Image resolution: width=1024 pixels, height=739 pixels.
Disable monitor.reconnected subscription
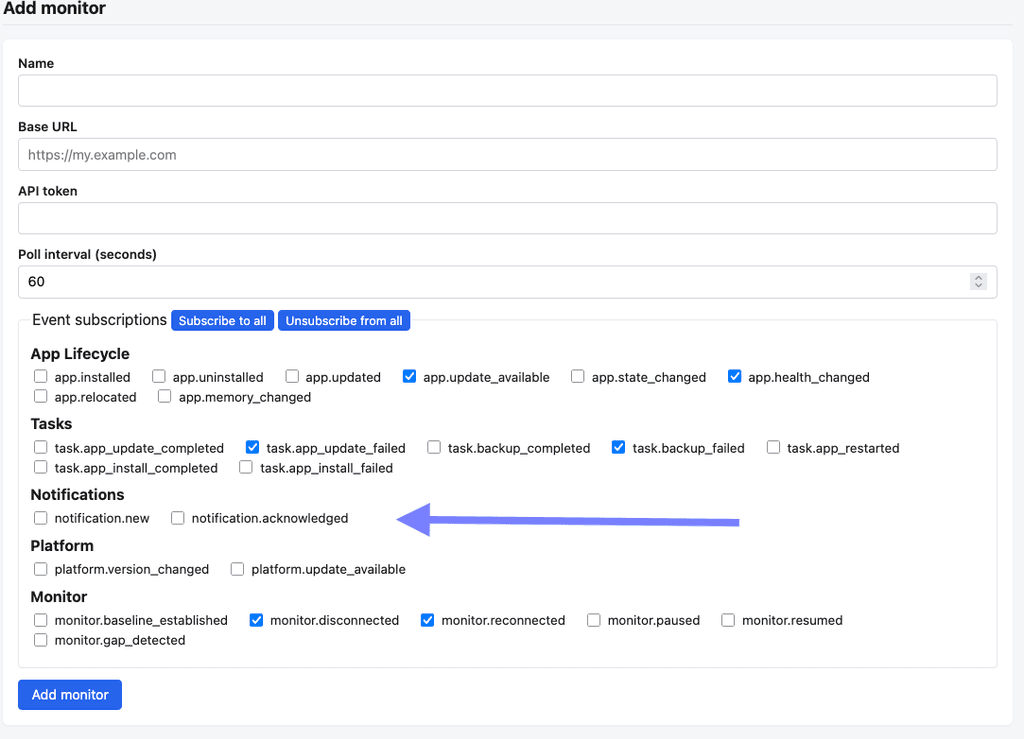point(427,620)
